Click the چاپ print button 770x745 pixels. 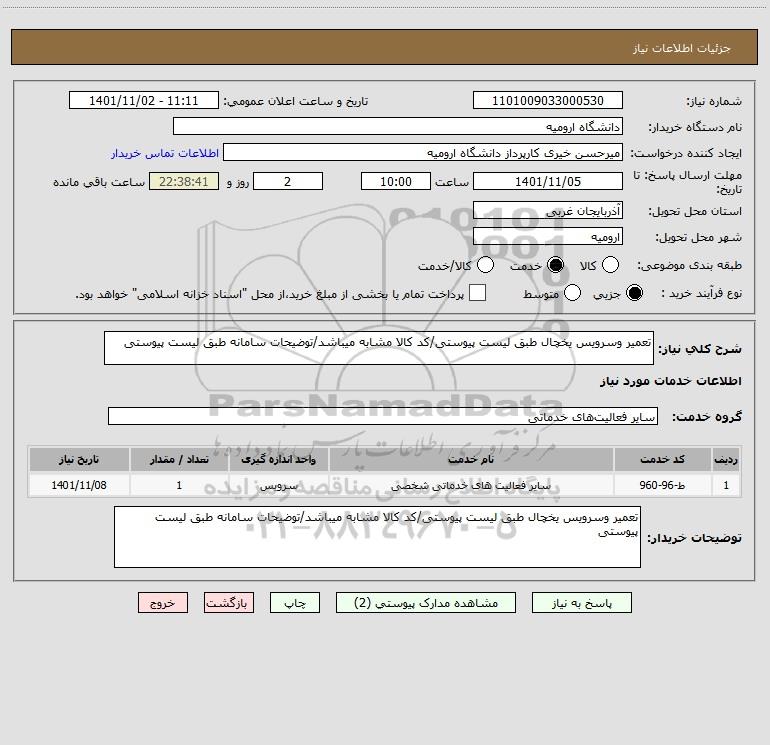point(295,603)
